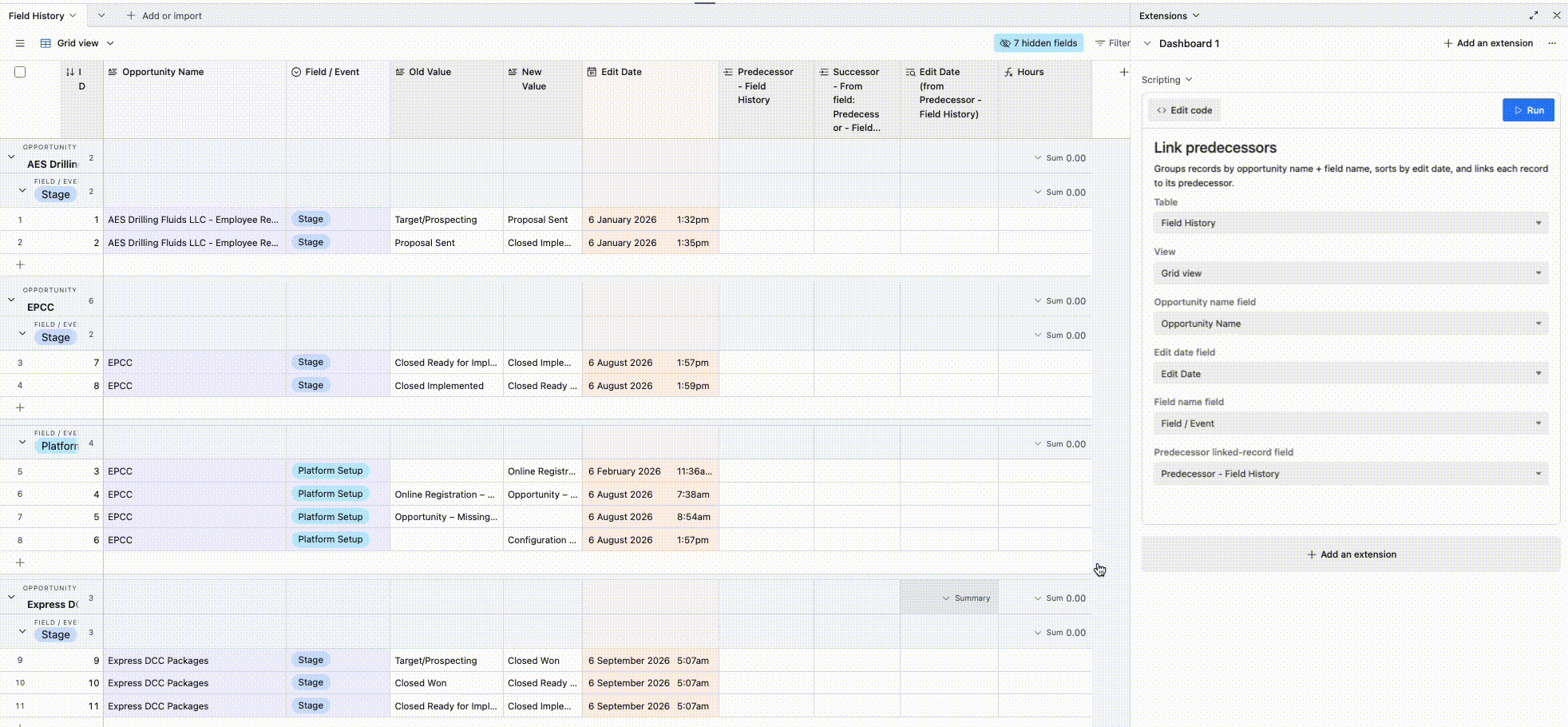1568x727 pixels.
Task: Open the Field name field select
Action: (1351, 423)
